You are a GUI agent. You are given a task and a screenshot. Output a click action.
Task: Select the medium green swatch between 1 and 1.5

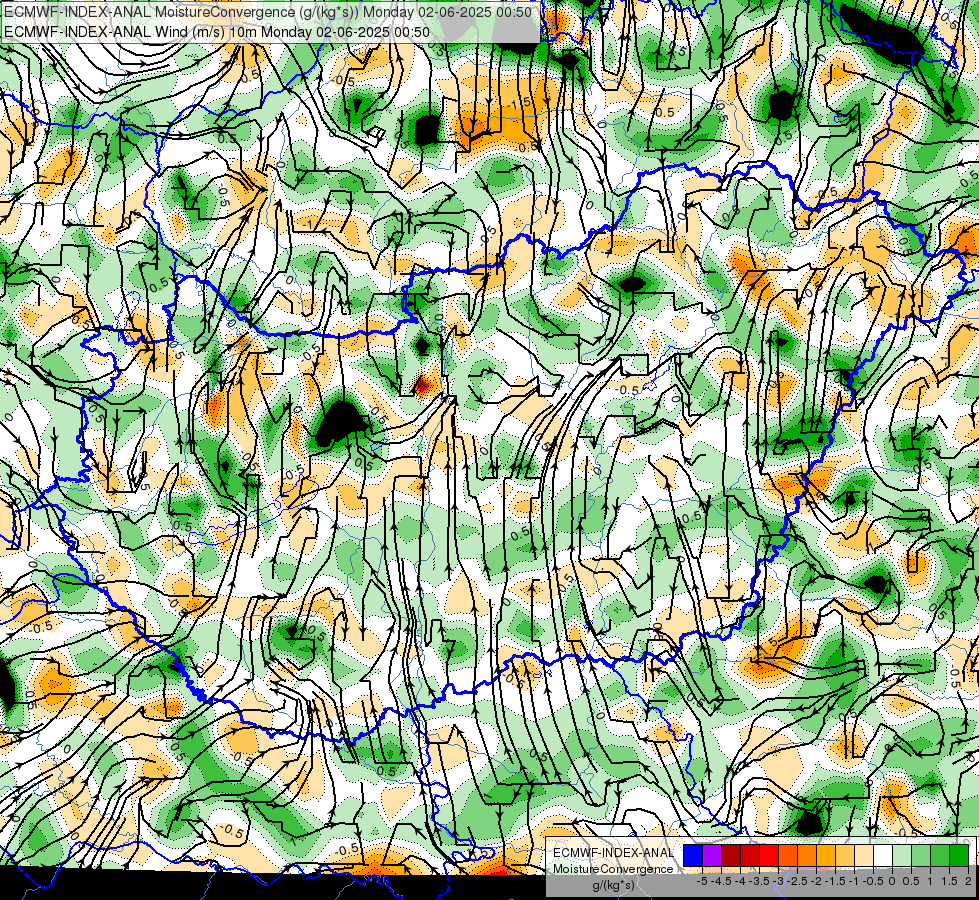(x=940, y=856)
